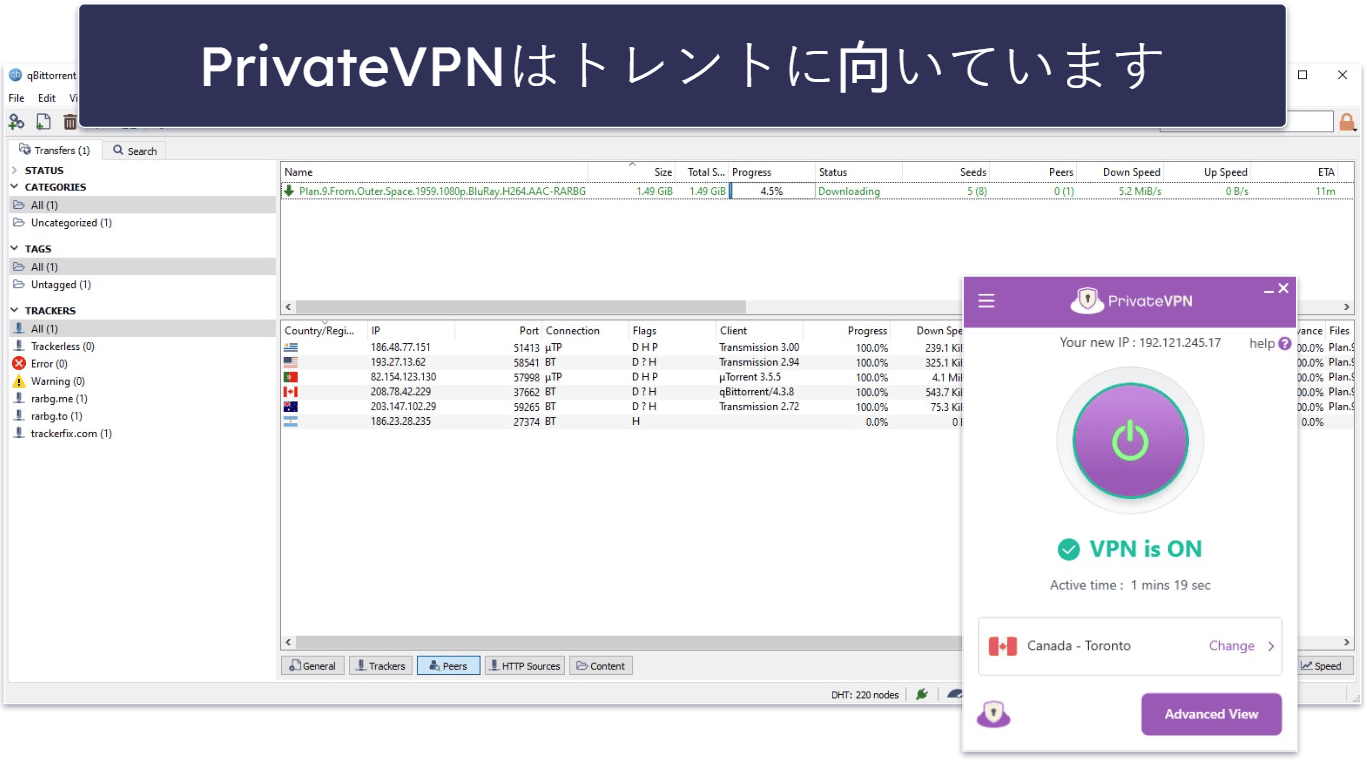The height and width of the screenshot is (767, 1365).
Task: Click the Portugal flag for peer 82.154.123.130
Action: pyautogui.click(x=291, y=377)
